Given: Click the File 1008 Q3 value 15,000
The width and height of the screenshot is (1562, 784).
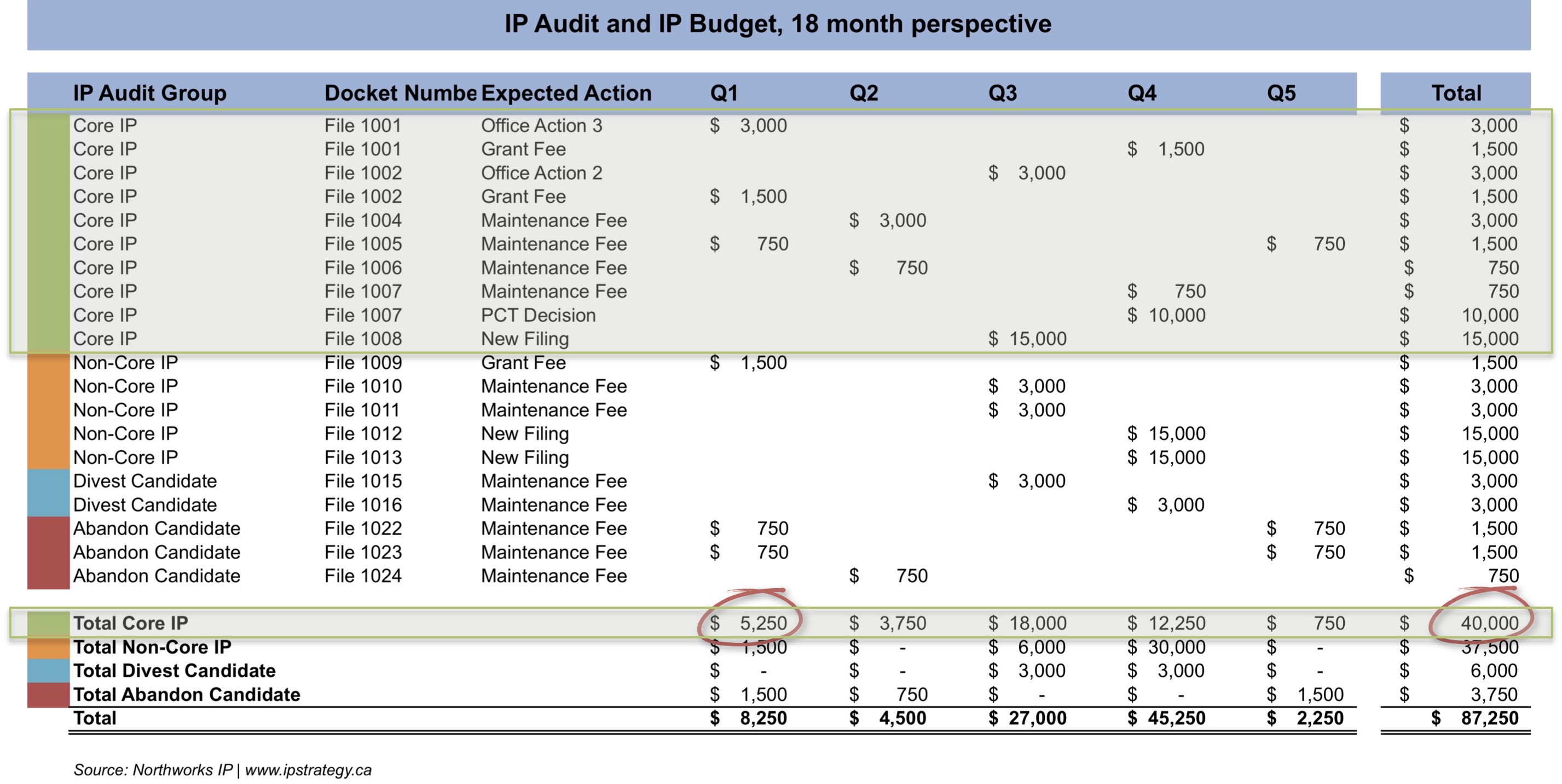Looking at the screenshot, I should click(1037, 338).
